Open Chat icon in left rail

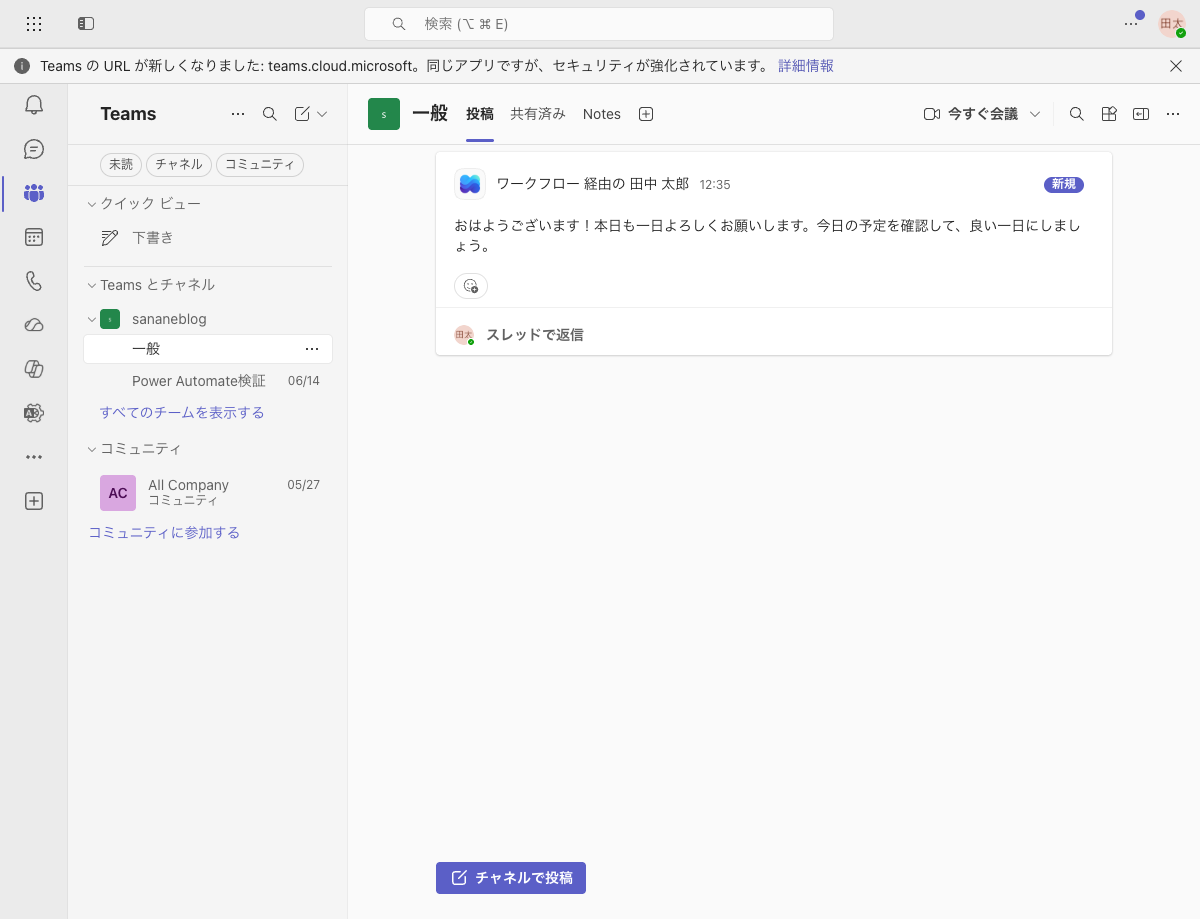(x=34, y=149)
